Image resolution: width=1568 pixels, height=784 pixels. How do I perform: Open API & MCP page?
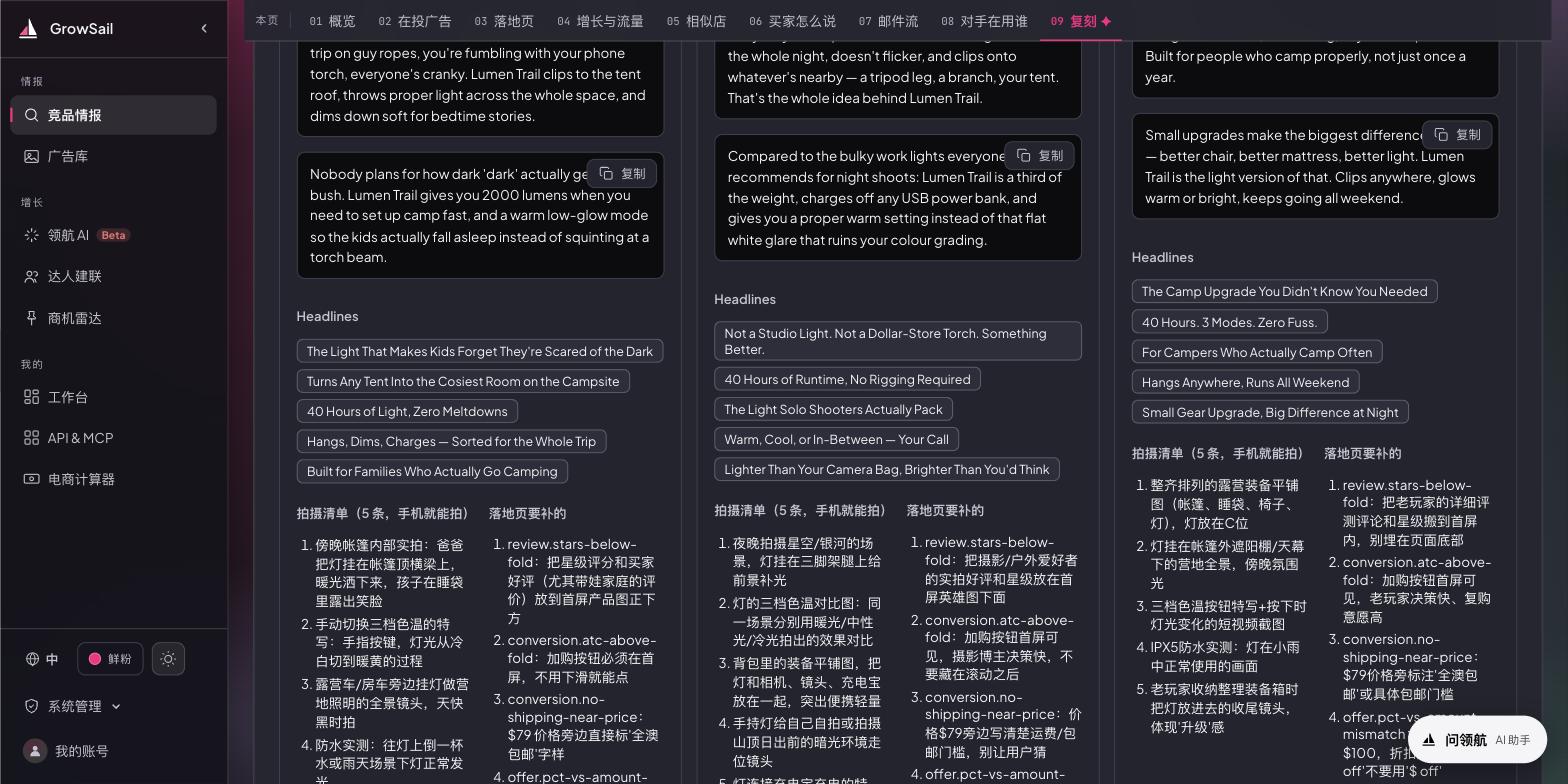pyautogui.click(x=113, y=438)
